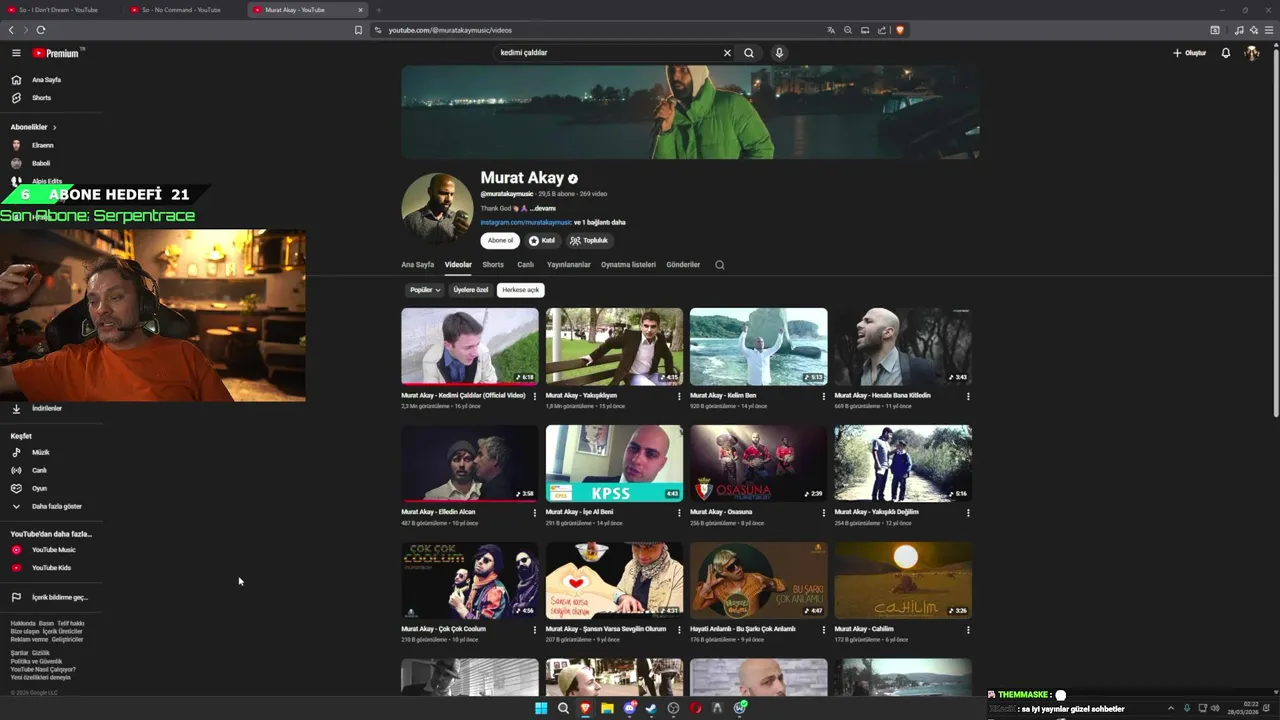
Task: Open YouTube Music link
Action: (54, 550)
